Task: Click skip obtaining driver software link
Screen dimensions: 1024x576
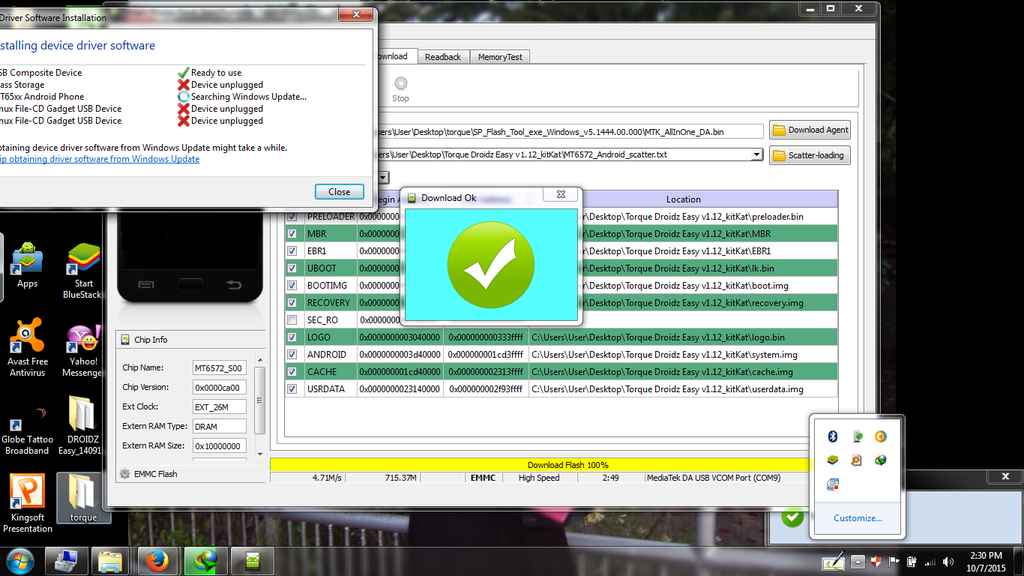Action: click(99, 159)
